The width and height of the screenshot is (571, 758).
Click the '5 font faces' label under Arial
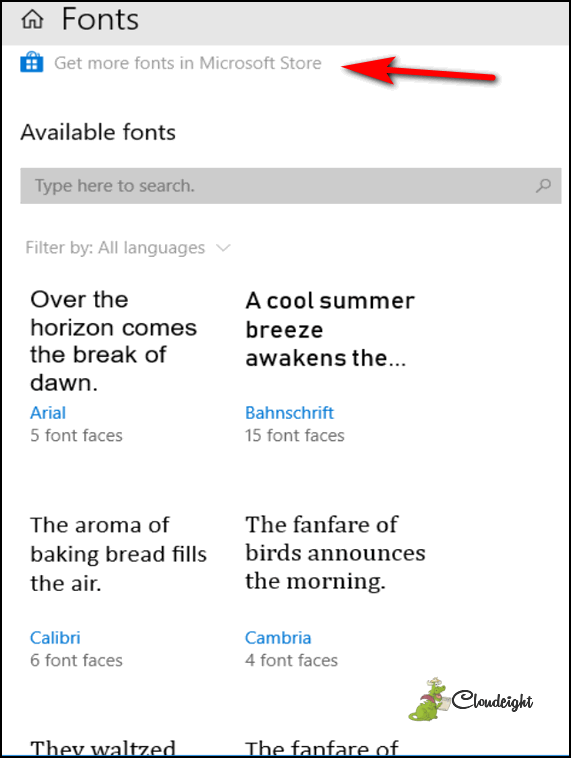[x=76, y=436]
